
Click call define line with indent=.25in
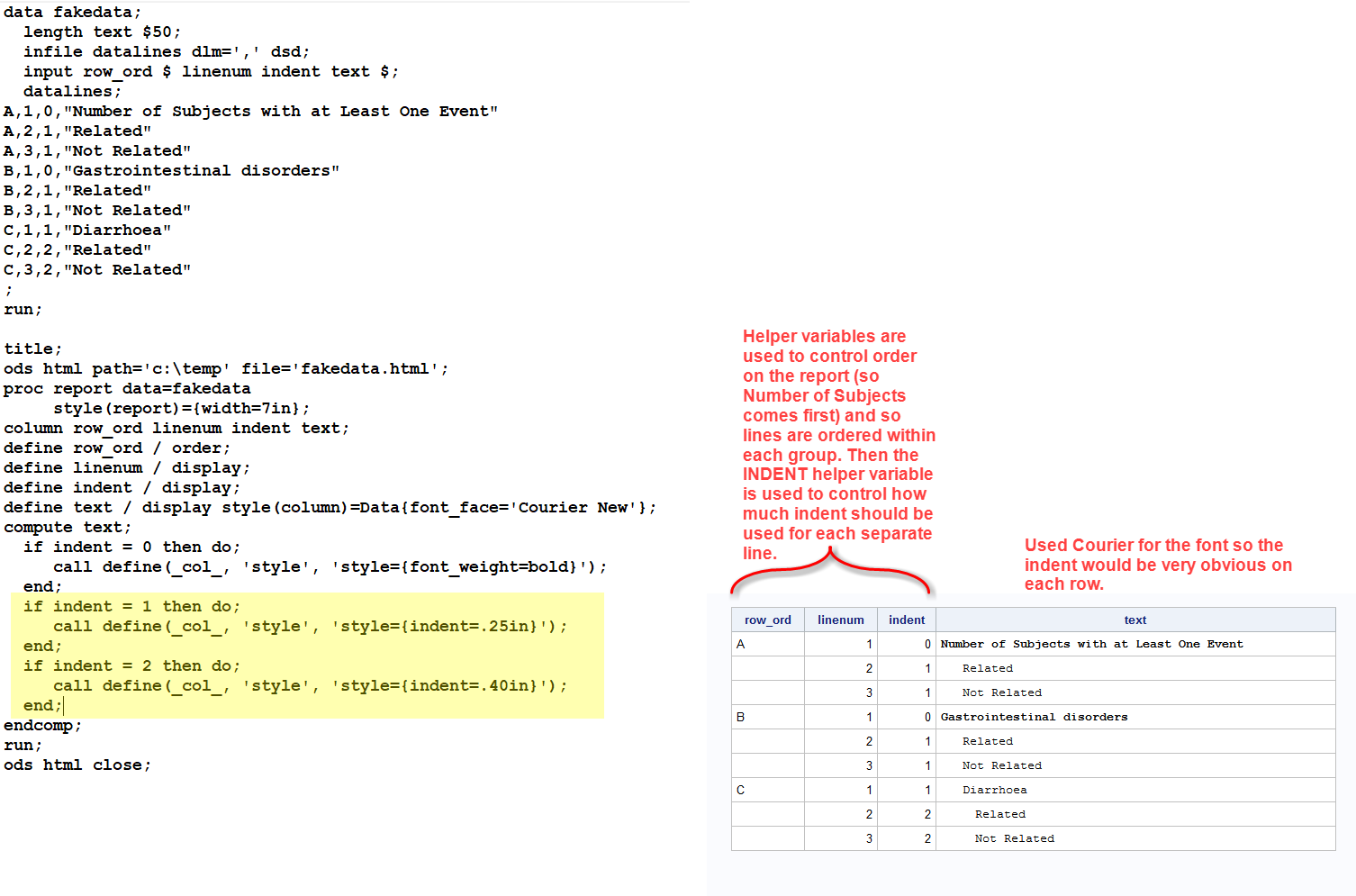coord(311,627)
